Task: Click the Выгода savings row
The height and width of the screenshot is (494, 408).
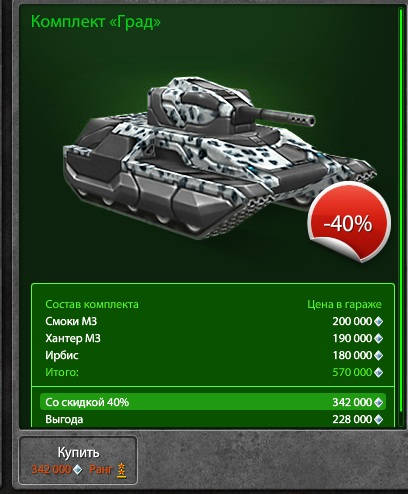Action: click(x=214, y=419)
